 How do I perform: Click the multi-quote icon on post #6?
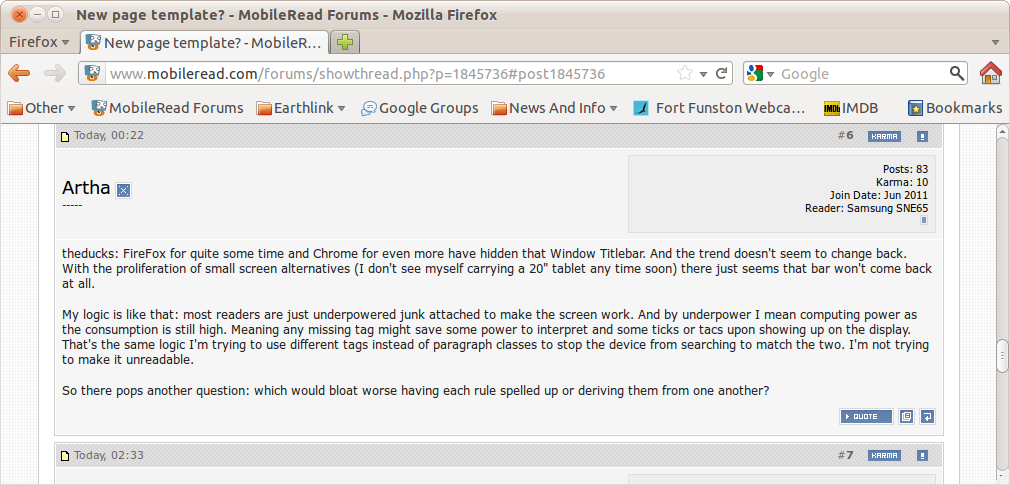click(906, 416)
